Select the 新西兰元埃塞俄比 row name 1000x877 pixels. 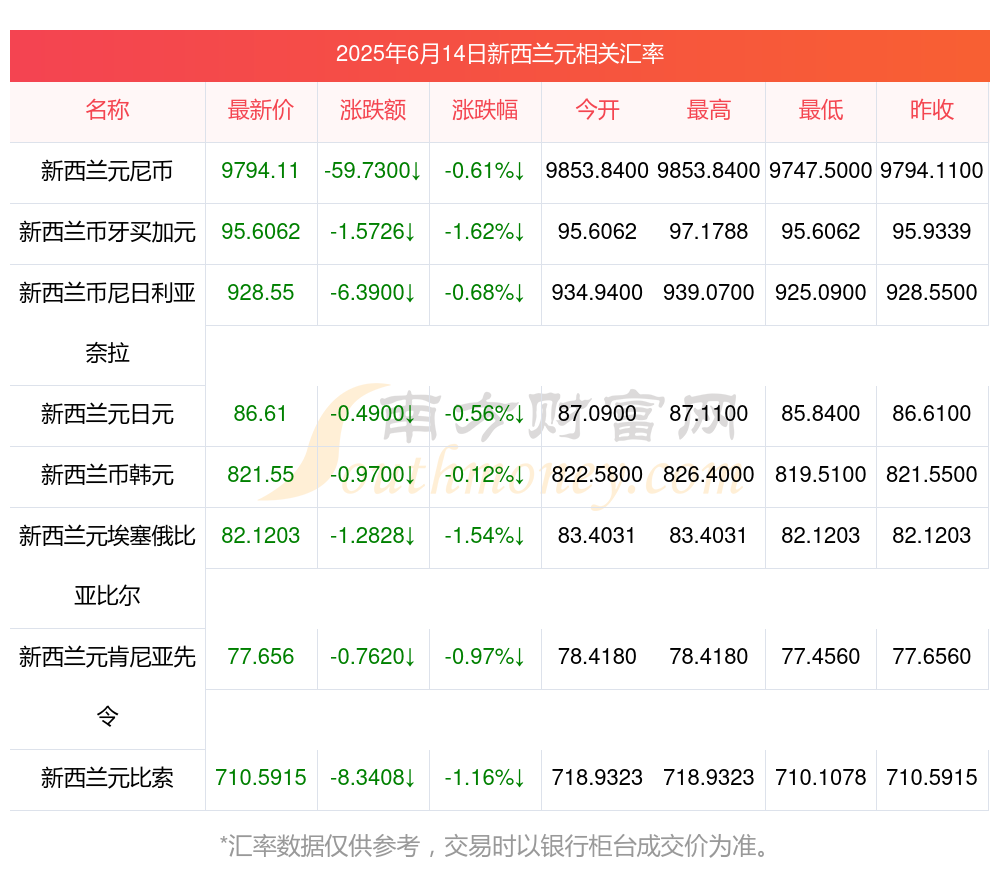pos(107,536)
